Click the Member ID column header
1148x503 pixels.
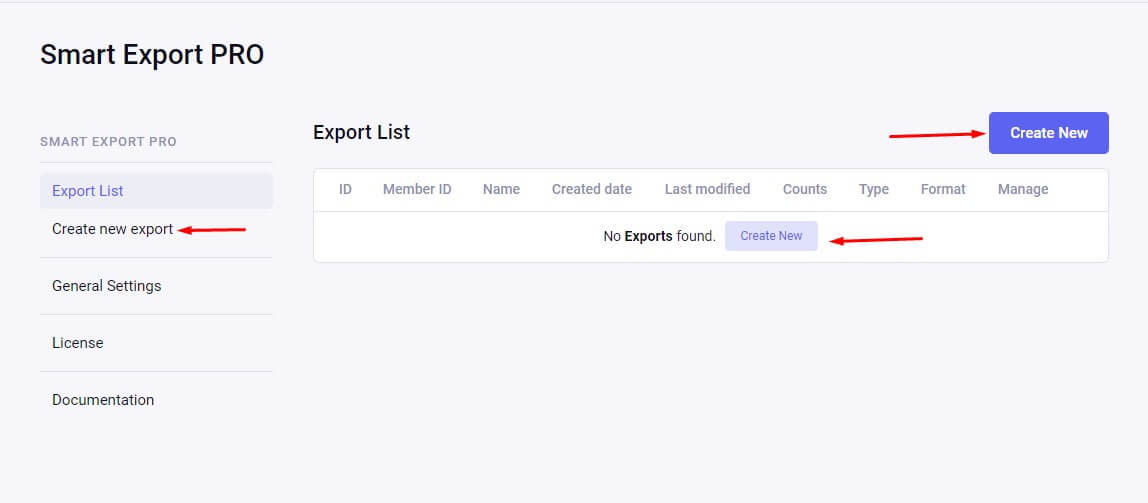[x=417, y=189]
